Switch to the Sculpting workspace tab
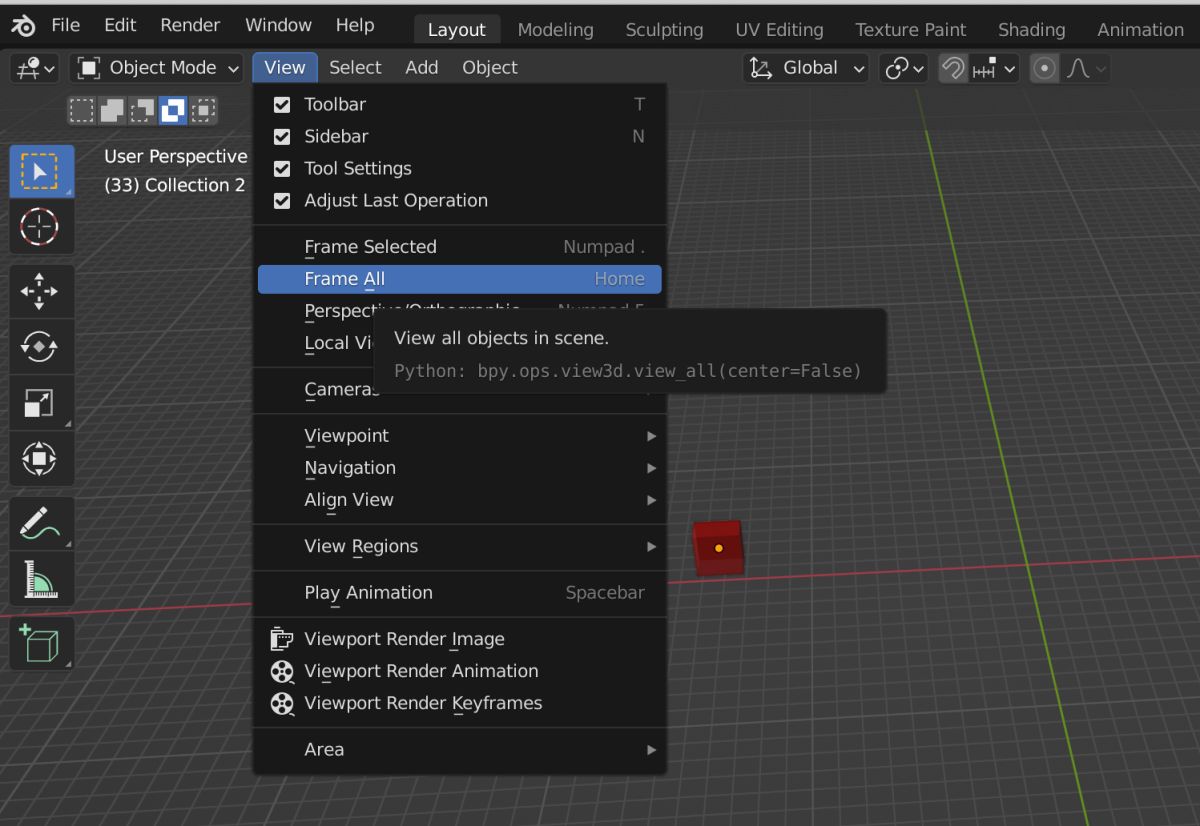 [x=664, y=29]
